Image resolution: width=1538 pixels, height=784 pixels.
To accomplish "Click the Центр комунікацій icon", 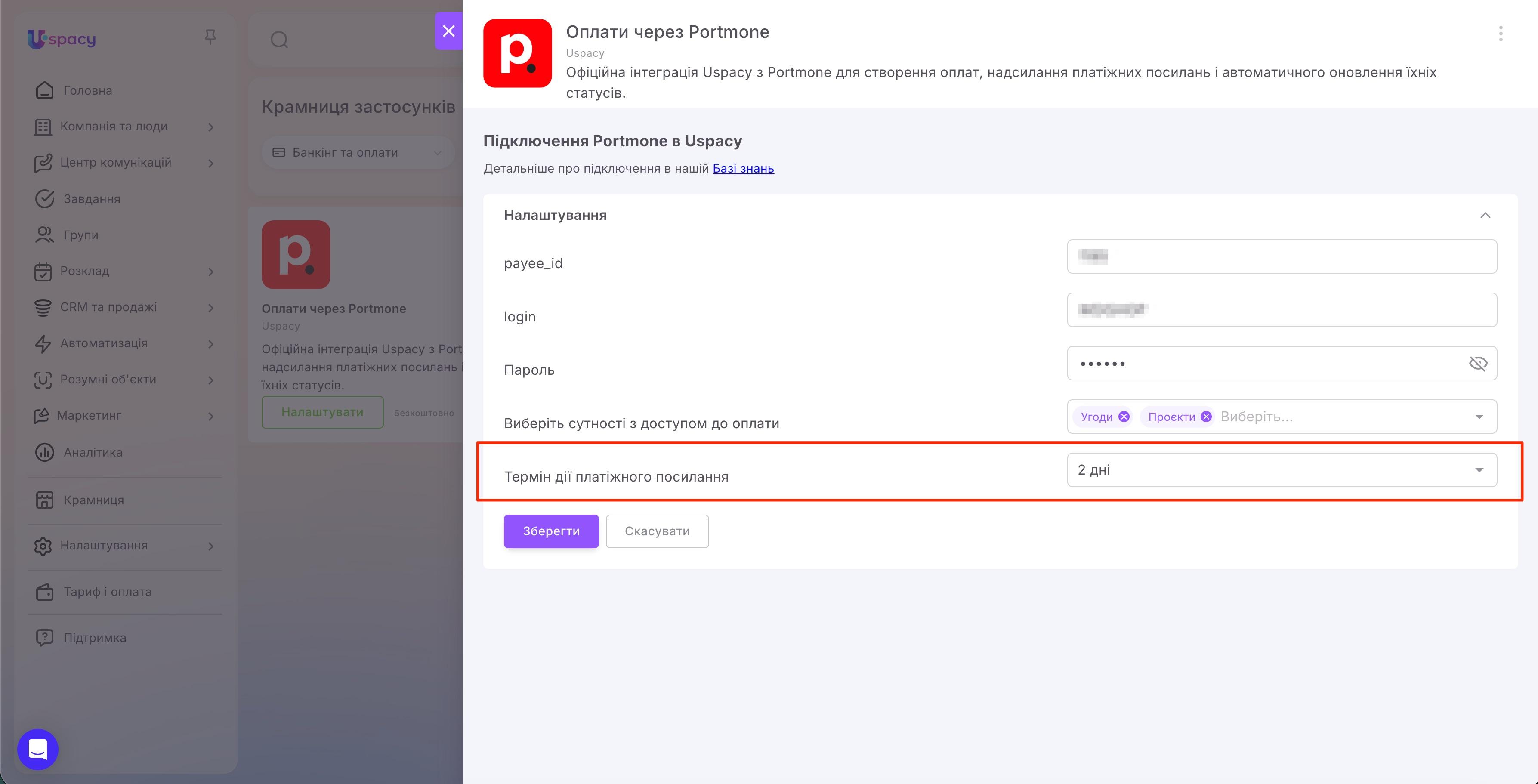I will tap(43, 163).
